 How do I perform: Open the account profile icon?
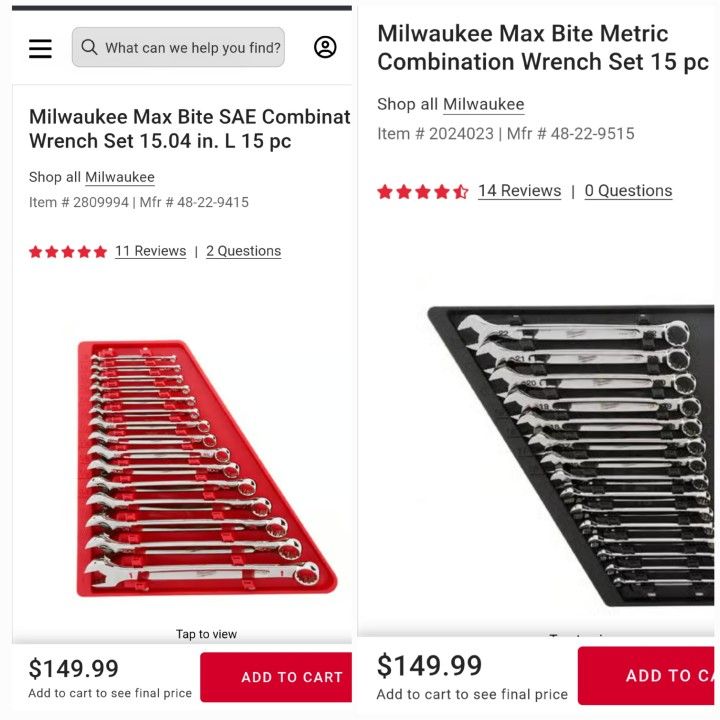tap(325, 47)
